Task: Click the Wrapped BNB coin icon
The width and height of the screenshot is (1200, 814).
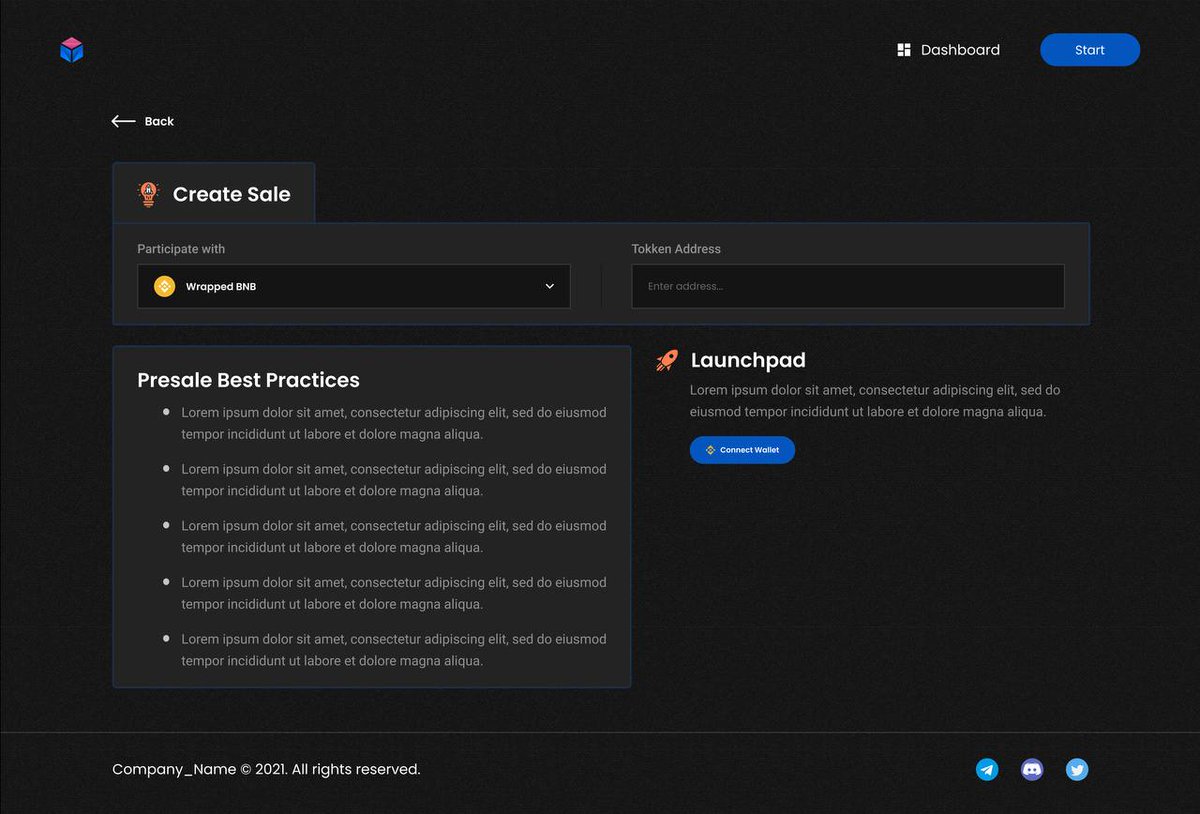Action: click(164, 287)
